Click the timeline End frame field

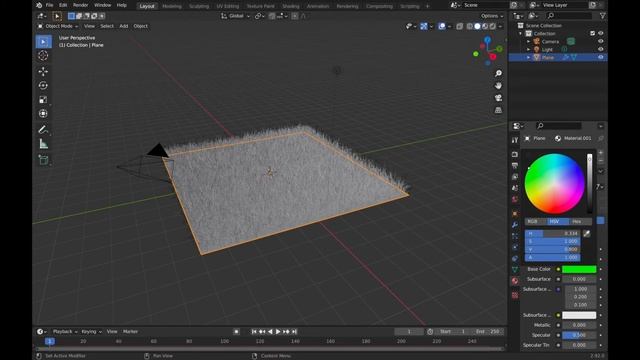click(488, 331)
